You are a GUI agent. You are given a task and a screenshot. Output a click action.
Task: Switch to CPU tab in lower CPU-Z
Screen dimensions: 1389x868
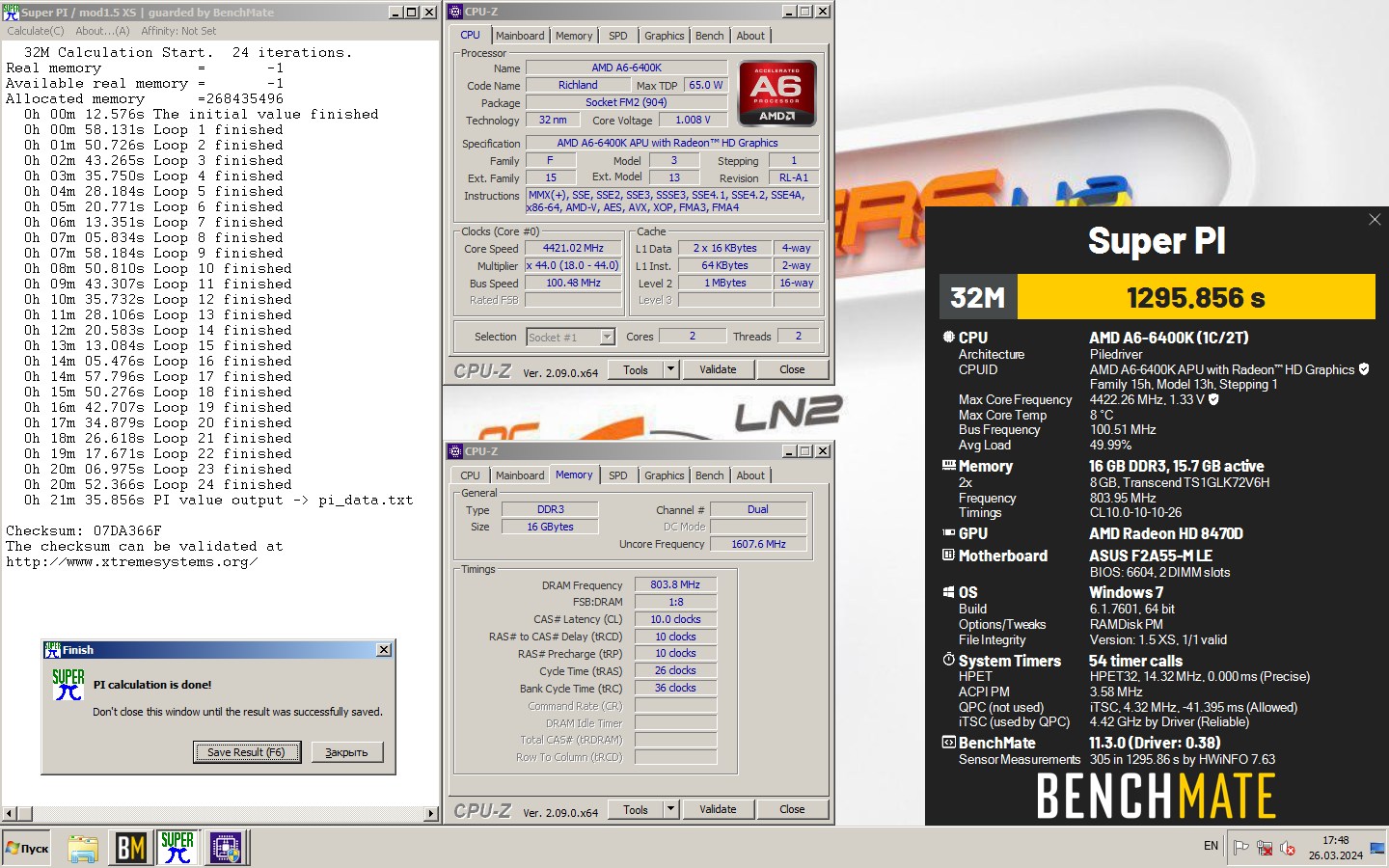470,475
